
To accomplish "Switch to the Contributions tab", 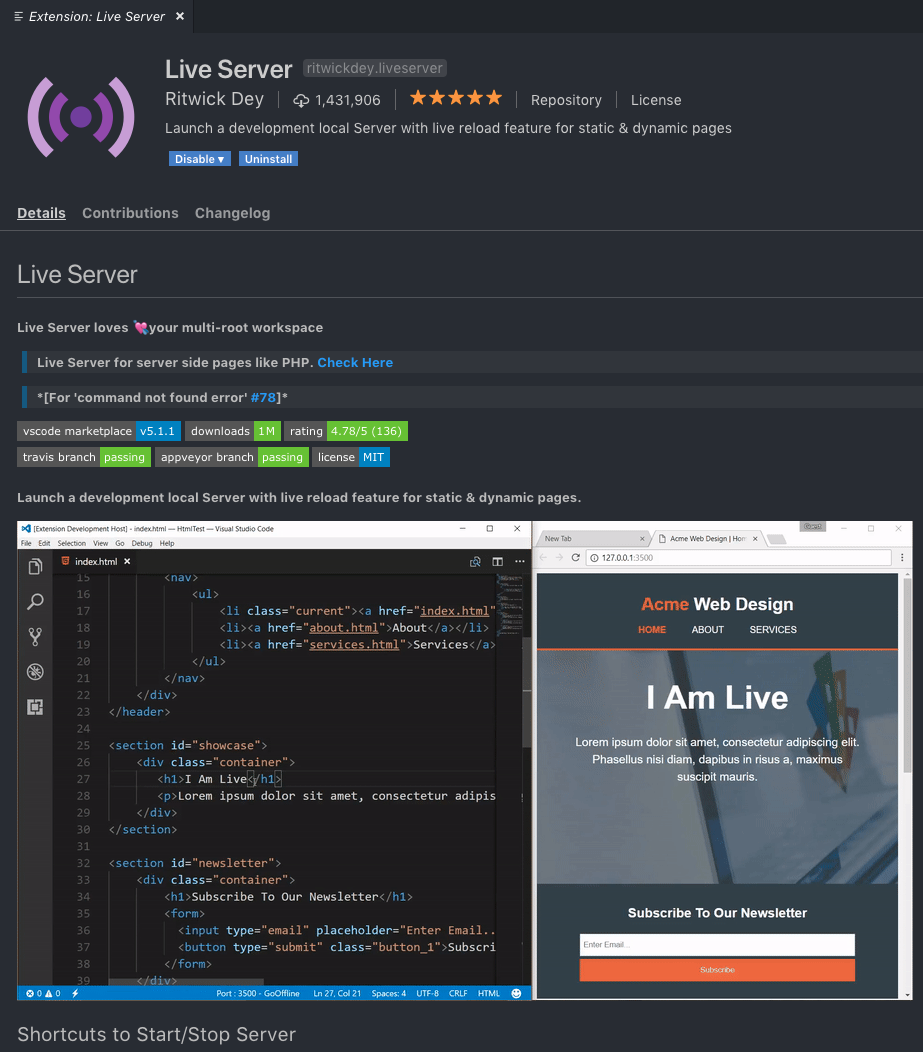I will coord(130,213).
